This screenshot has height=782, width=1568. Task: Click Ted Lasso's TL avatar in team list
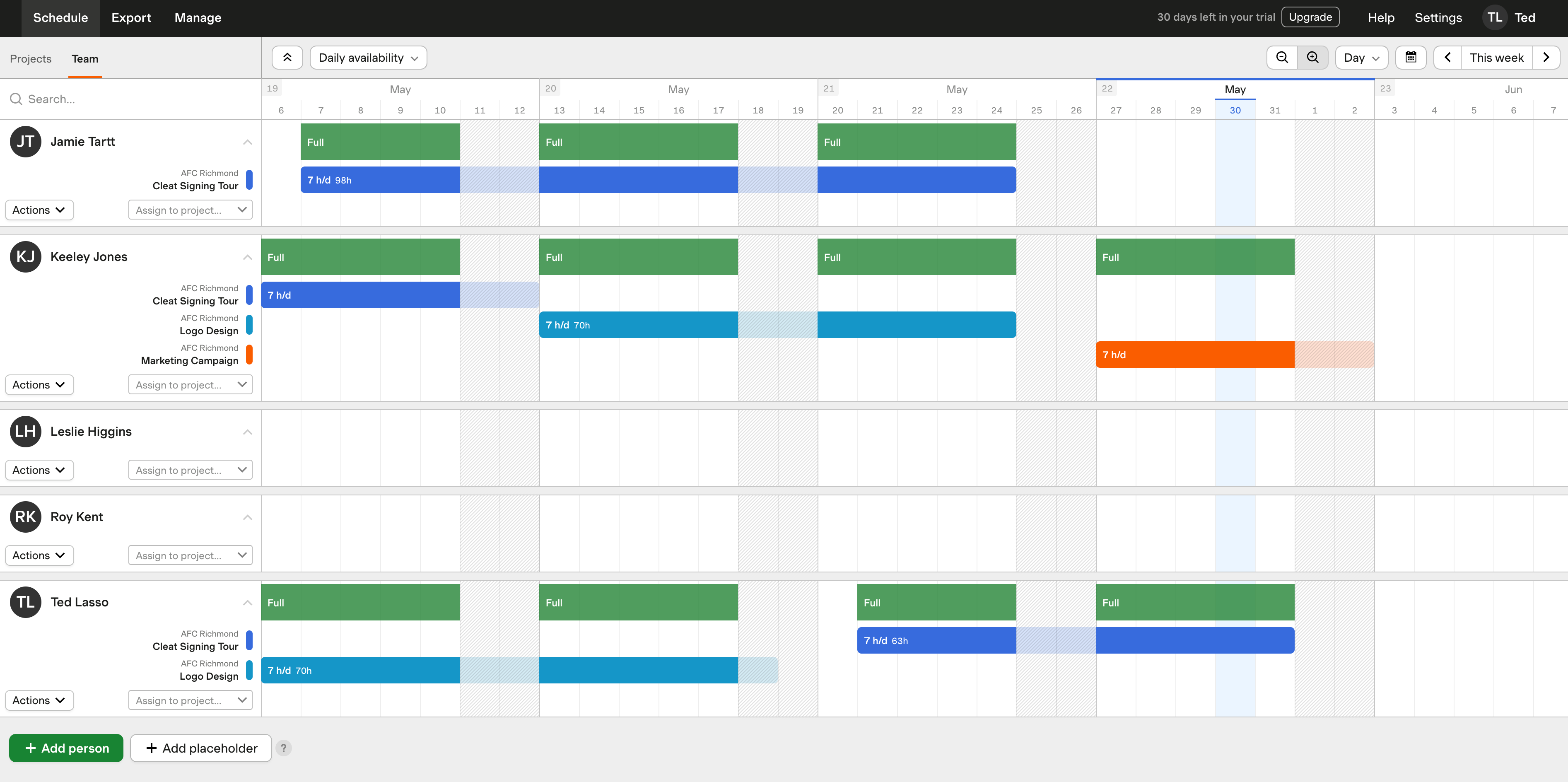26,602
